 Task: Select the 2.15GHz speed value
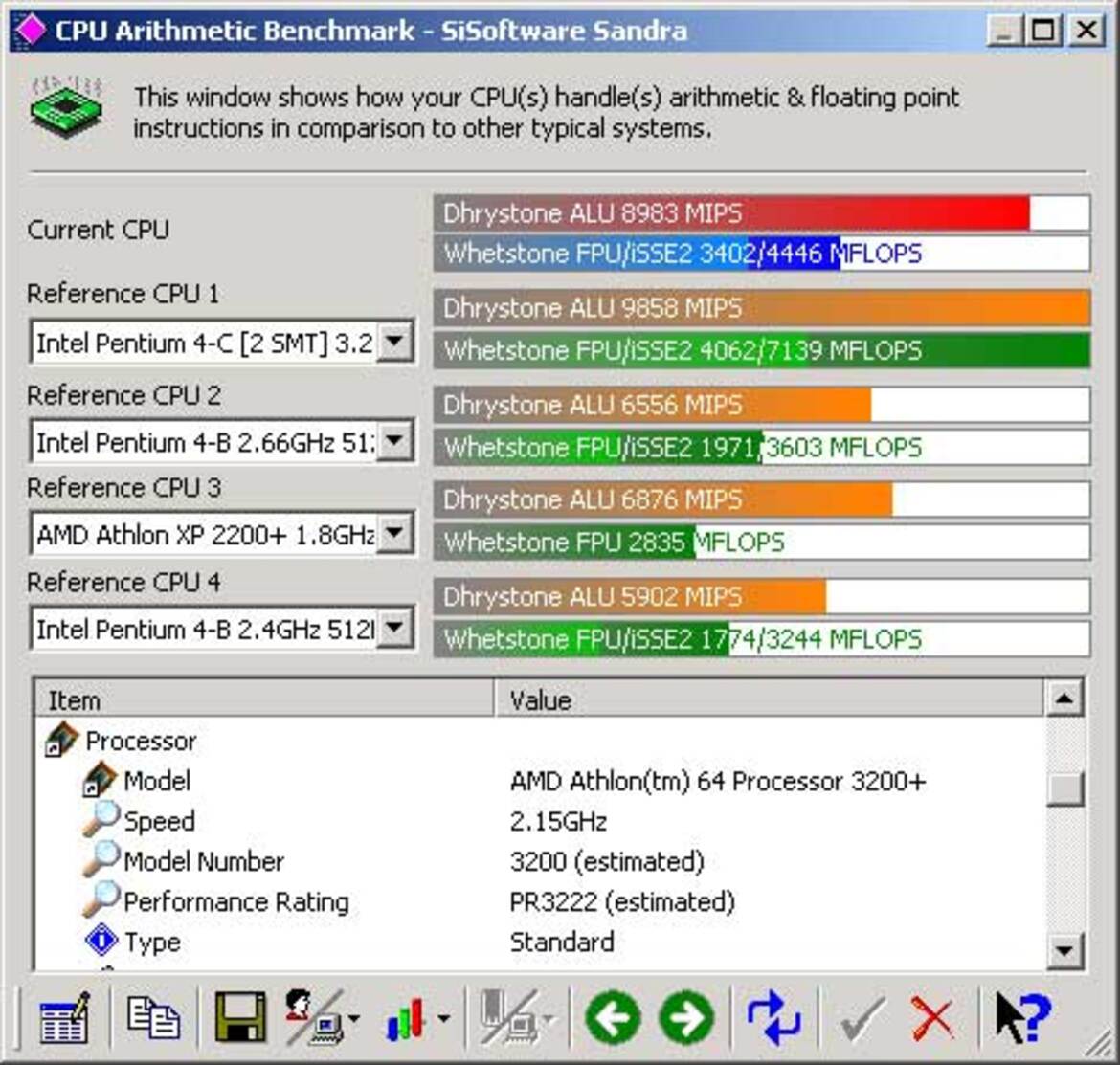559,821
